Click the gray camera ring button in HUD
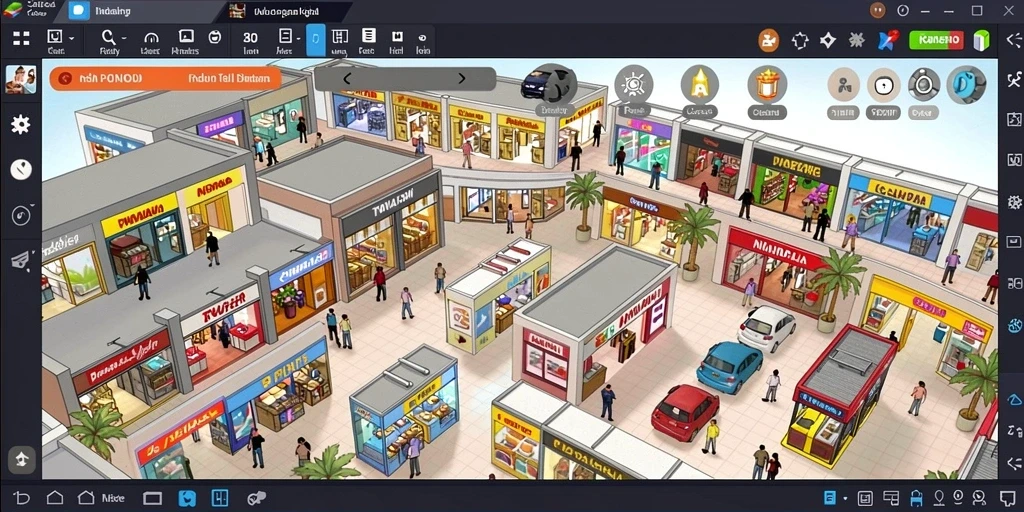This screenshot has height=512, width=1024. (x=923, y=85)
